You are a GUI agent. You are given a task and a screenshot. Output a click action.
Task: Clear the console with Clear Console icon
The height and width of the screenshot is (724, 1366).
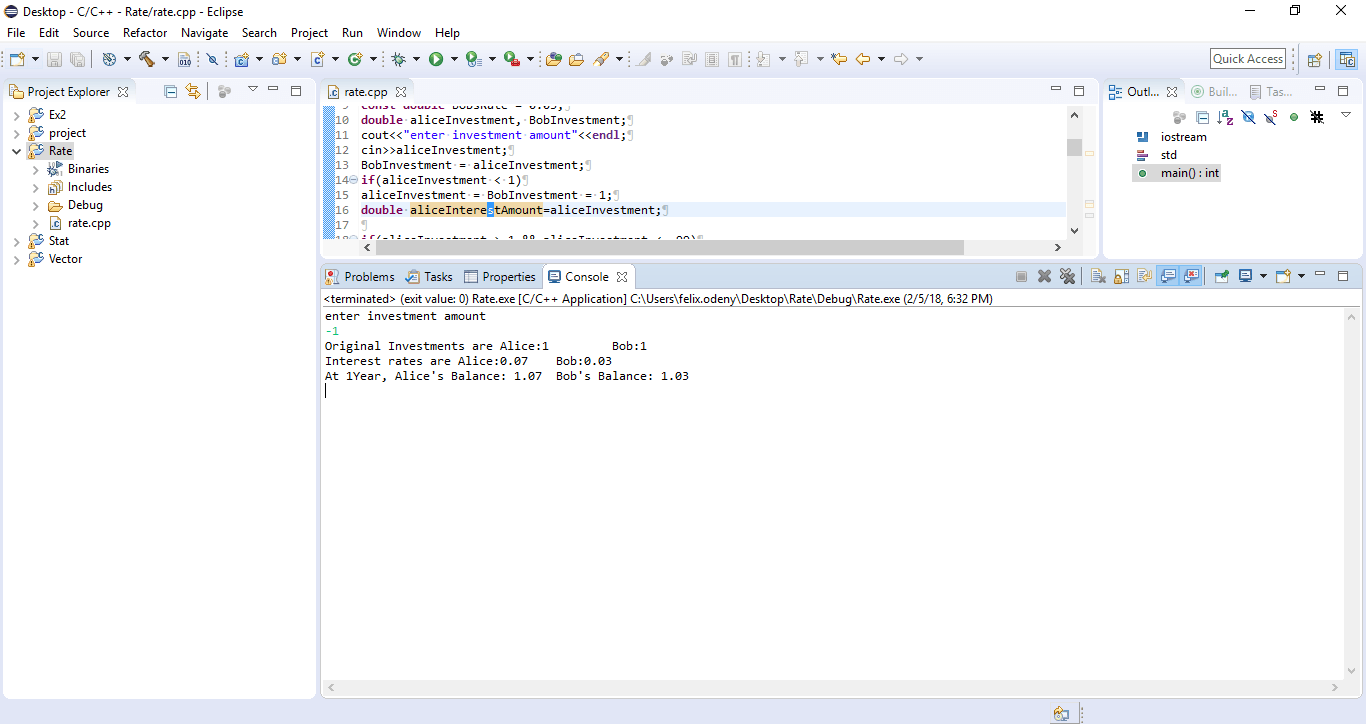pyautogui.click(x=1097, y=276)
